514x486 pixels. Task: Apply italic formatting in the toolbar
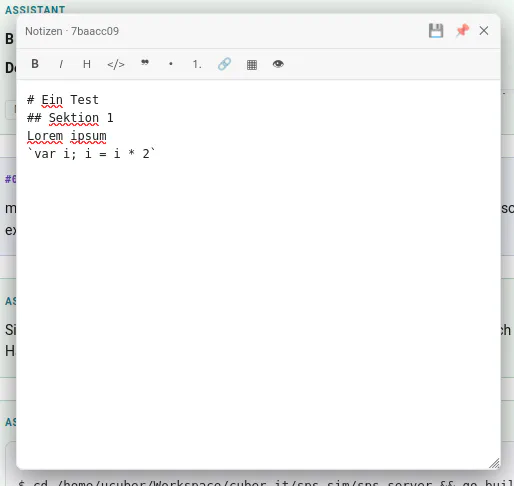pos(61,64)
